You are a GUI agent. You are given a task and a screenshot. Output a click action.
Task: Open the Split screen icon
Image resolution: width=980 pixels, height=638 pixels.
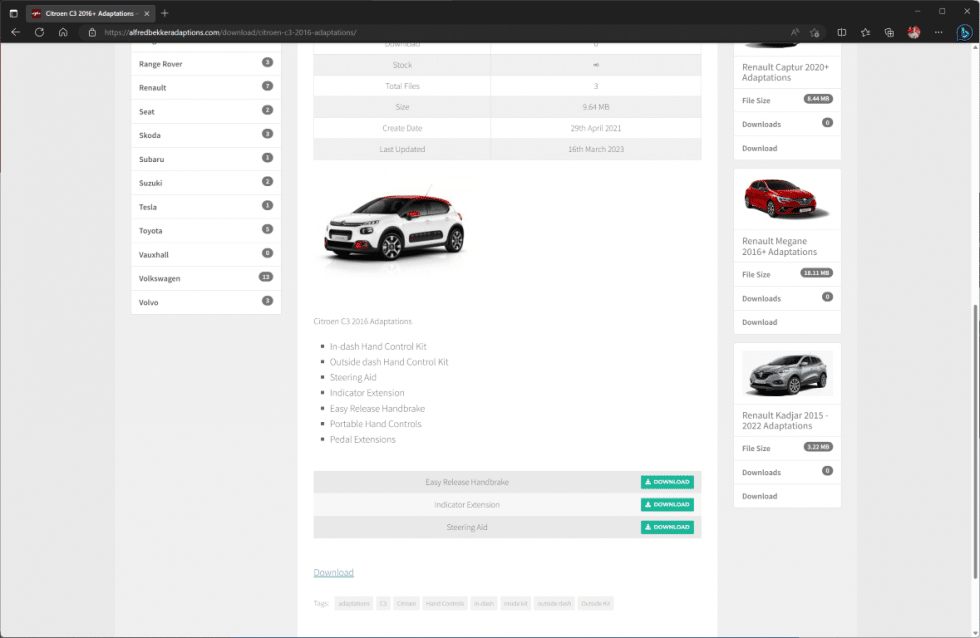pos(842,32)
